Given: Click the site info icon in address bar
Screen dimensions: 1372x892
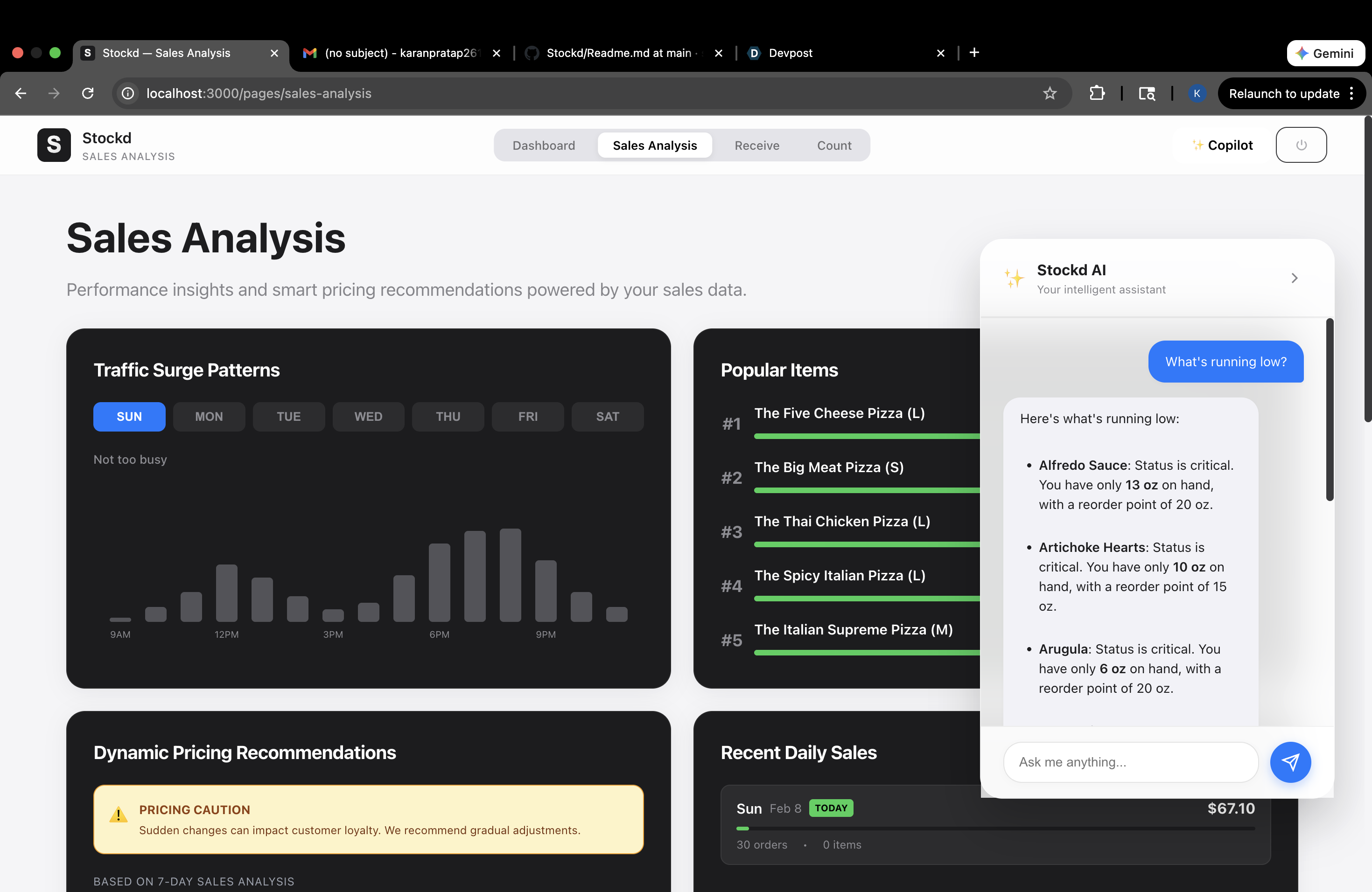Looking at the screenshot, I should coord(128,93).
